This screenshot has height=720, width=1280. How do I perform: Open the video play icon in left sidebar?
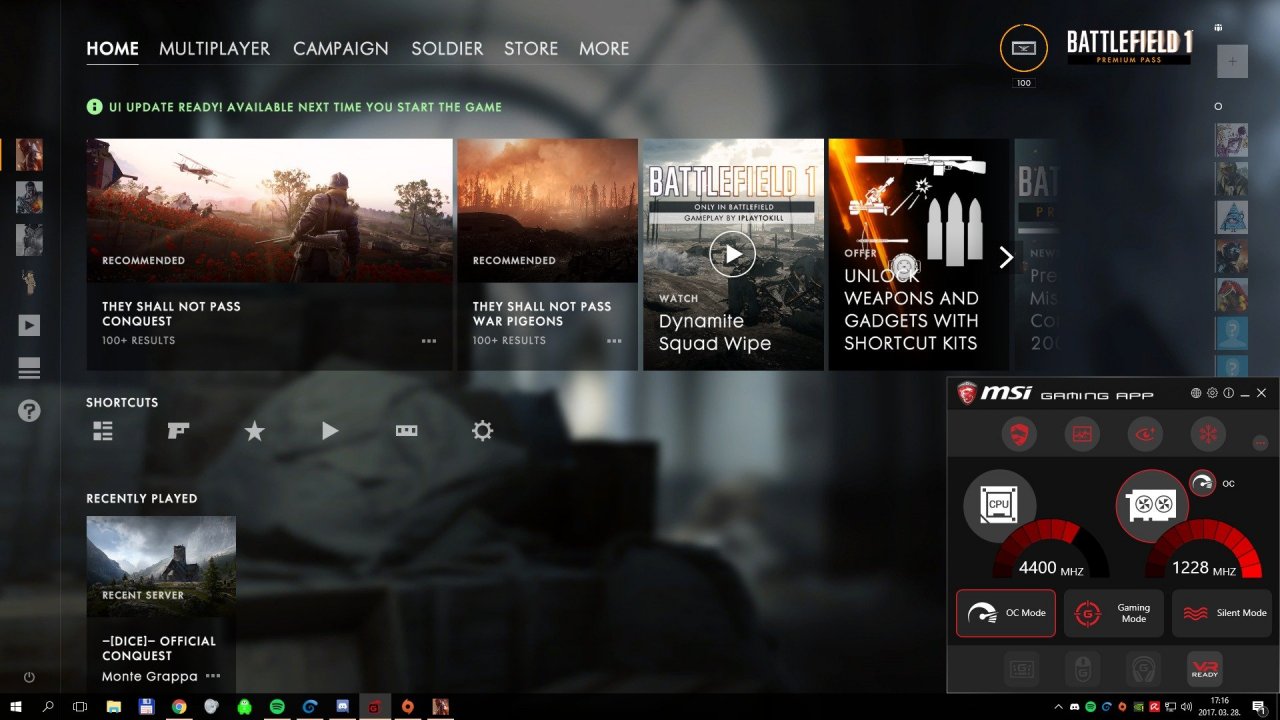pyautogui.click(x=29, y=325)
